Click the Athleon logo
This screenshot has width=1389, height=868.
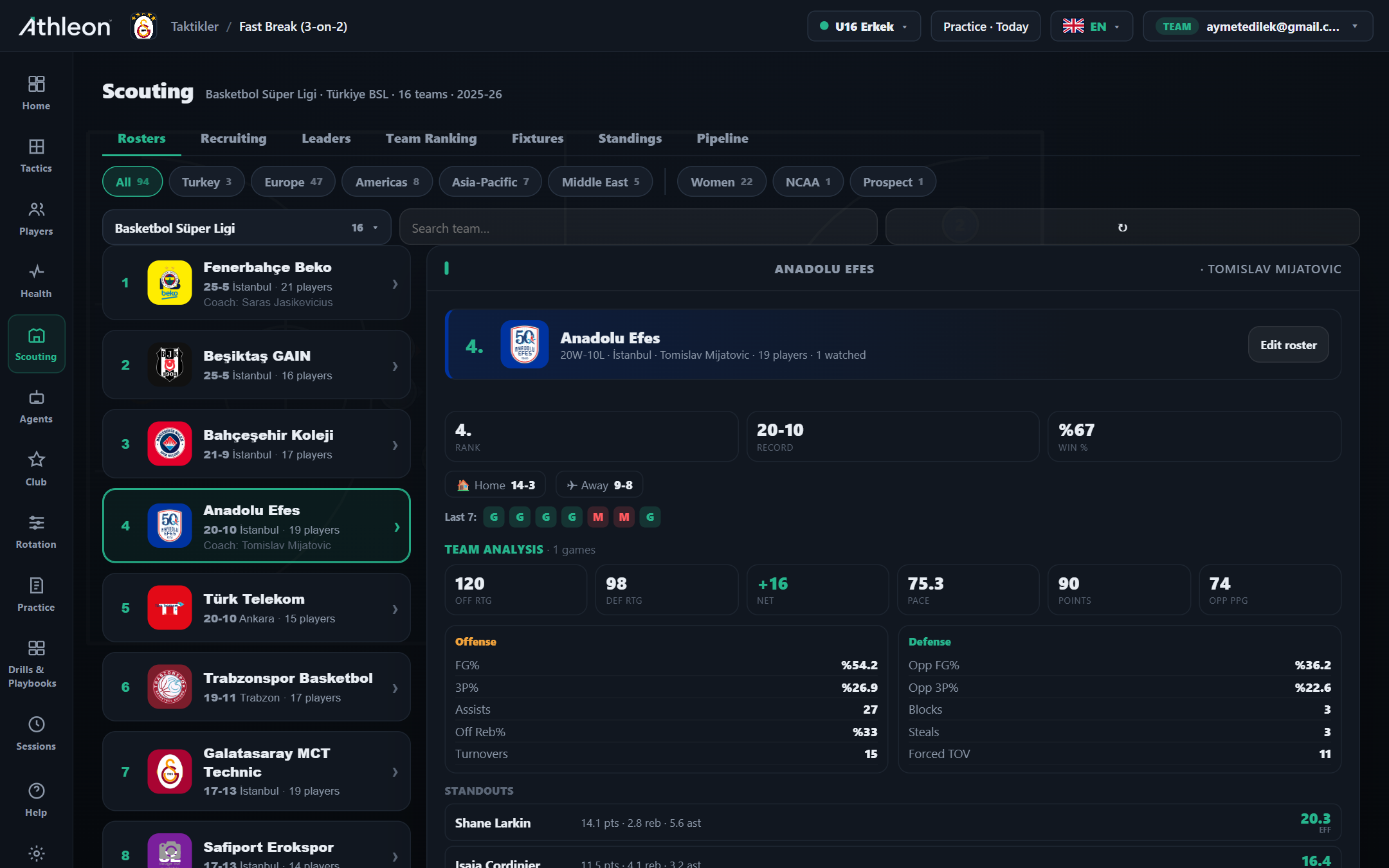coord(65,26)
